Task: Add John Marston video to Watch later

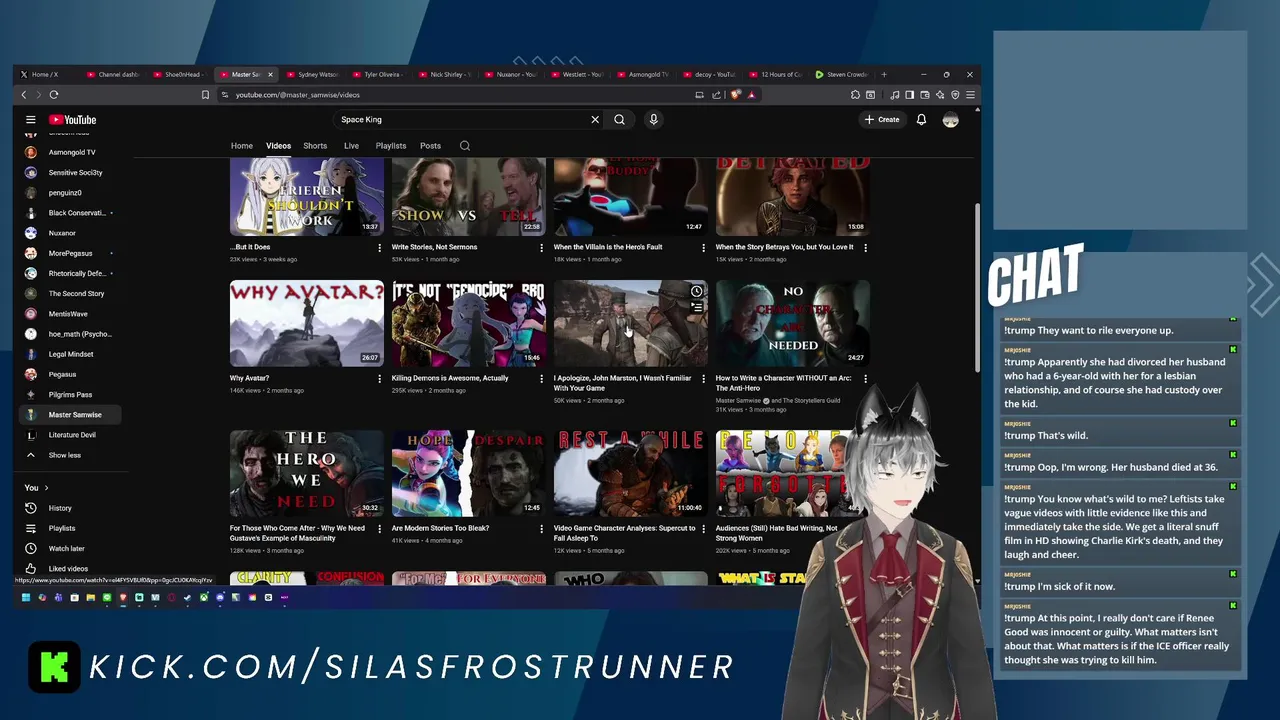Action: (697, 292)
